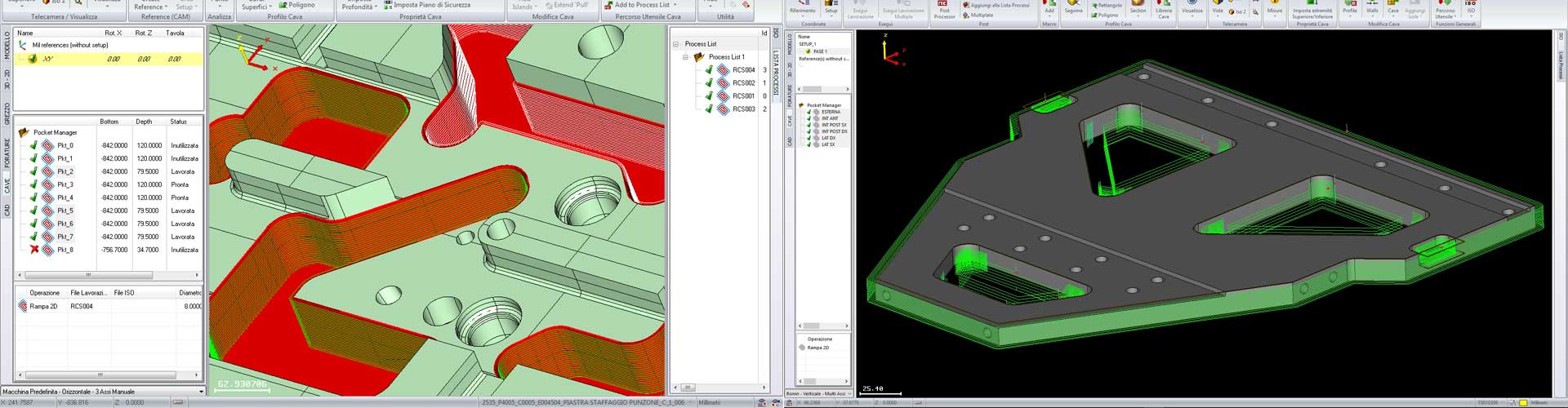Click the Iso 2 view icon, right window

1232,11
